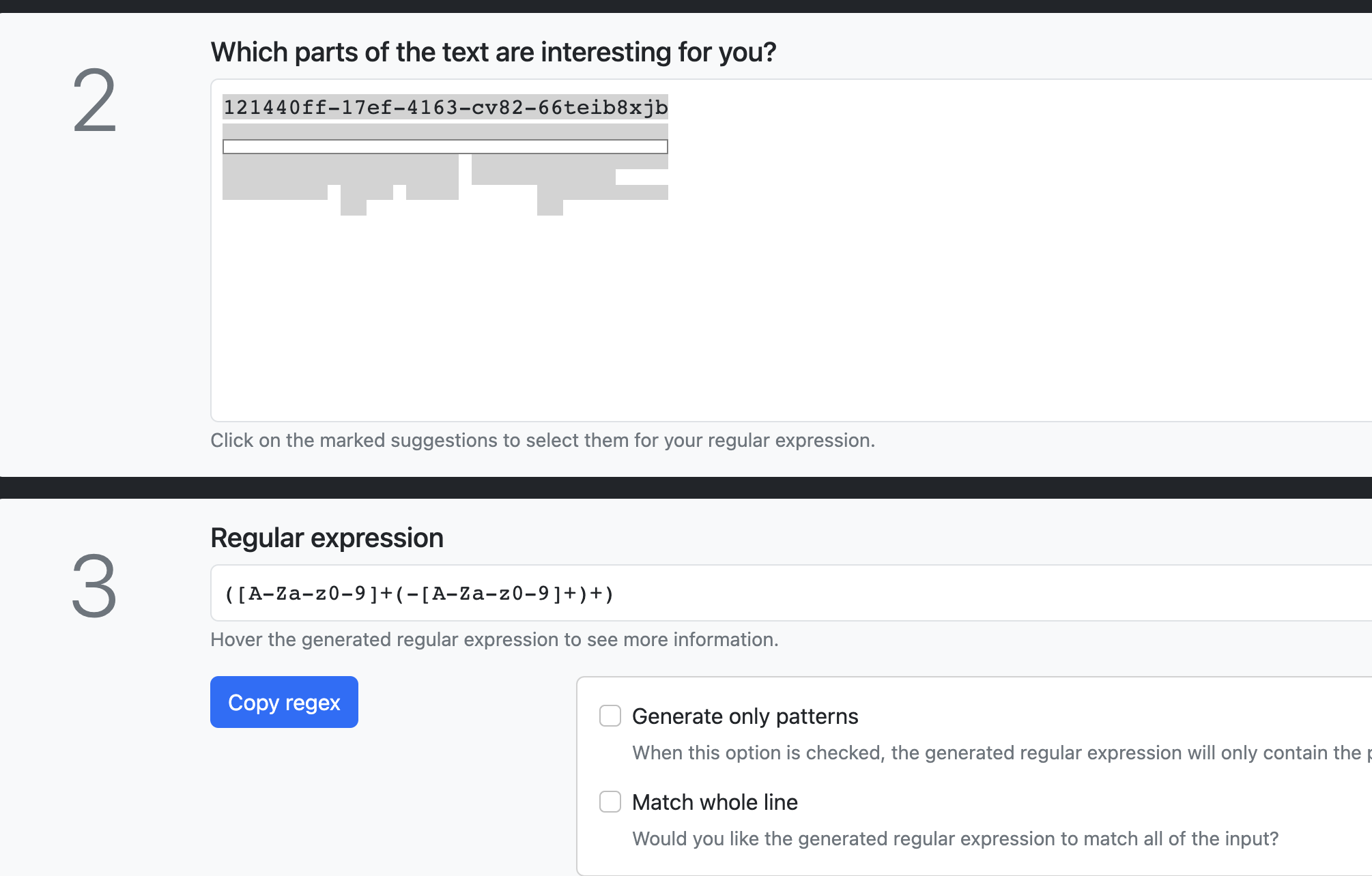Click the 'Regular expression' heading

pyautogui.click(x=326, y=538)
